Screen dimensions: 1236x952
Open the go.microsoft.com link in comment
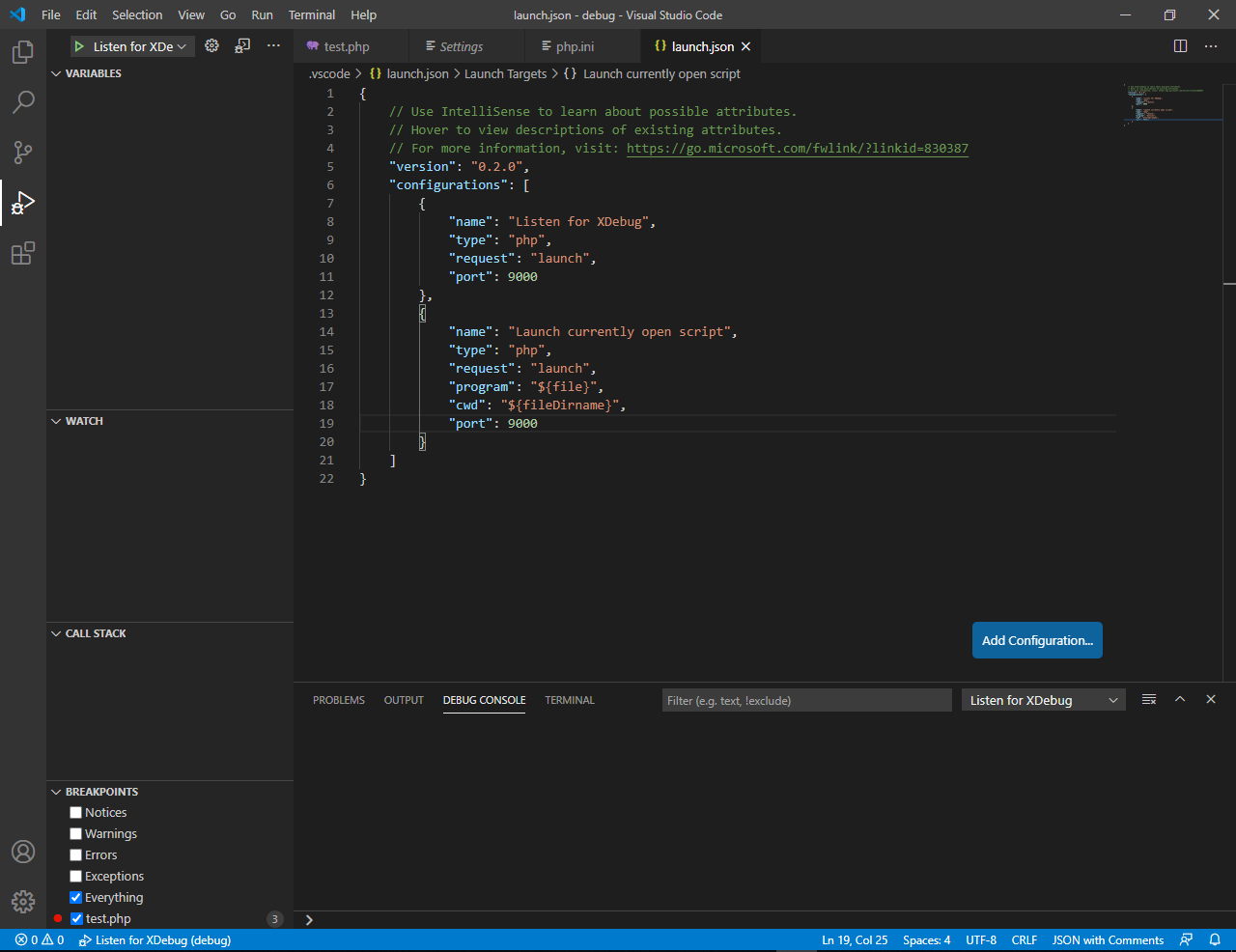[x=797, y=149]
